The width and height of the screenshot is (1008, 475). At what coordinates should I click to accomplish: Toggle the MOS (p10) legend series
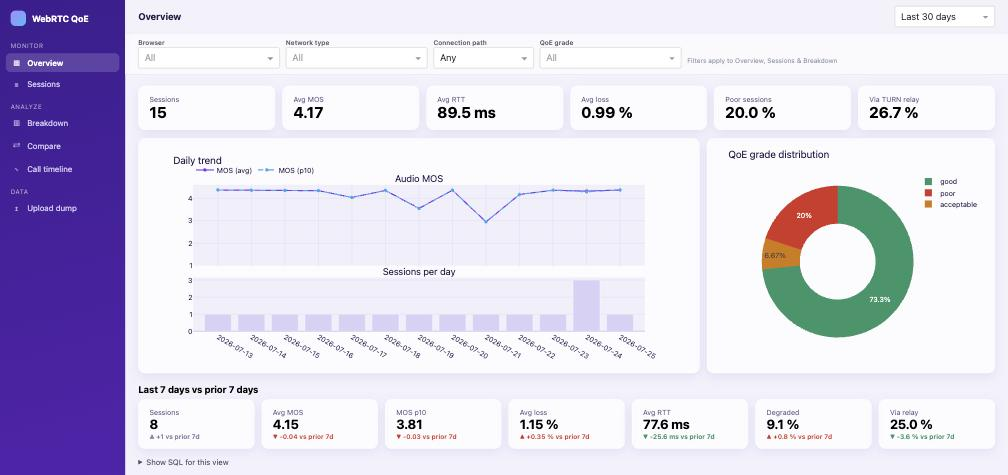[285, 170]
